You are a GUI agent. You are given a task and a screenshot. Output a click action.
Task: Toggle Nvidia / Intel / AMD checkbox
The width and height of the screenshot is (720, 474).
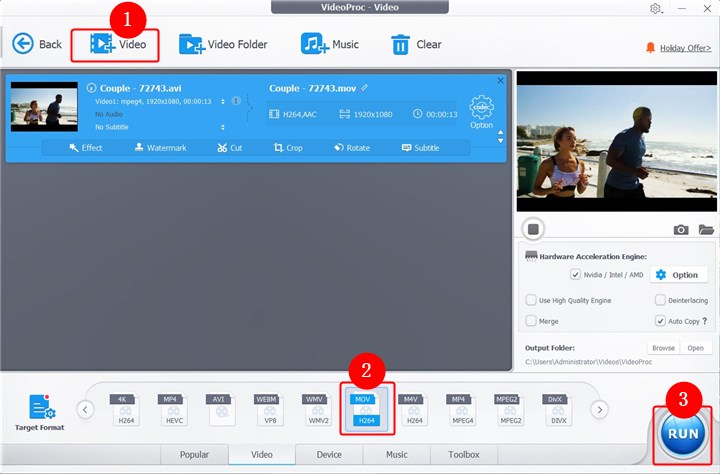(575, 274)
